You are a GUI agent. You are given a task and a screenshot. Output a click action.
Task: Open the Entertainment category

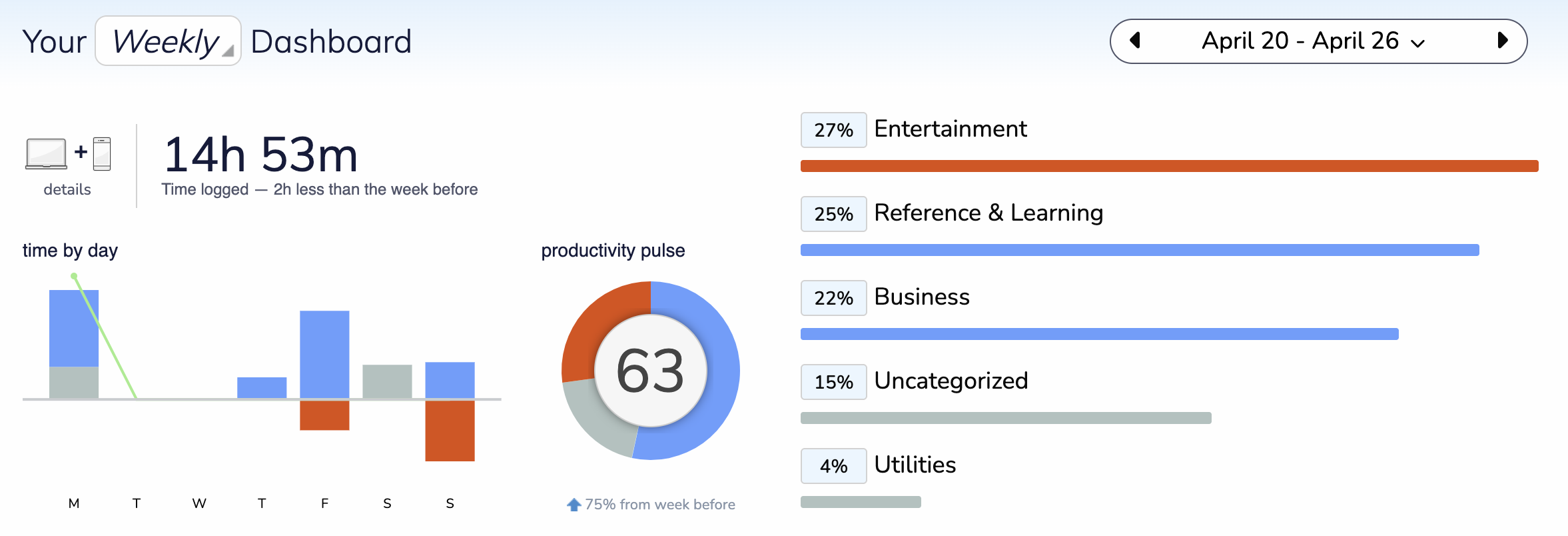point(951,129)
